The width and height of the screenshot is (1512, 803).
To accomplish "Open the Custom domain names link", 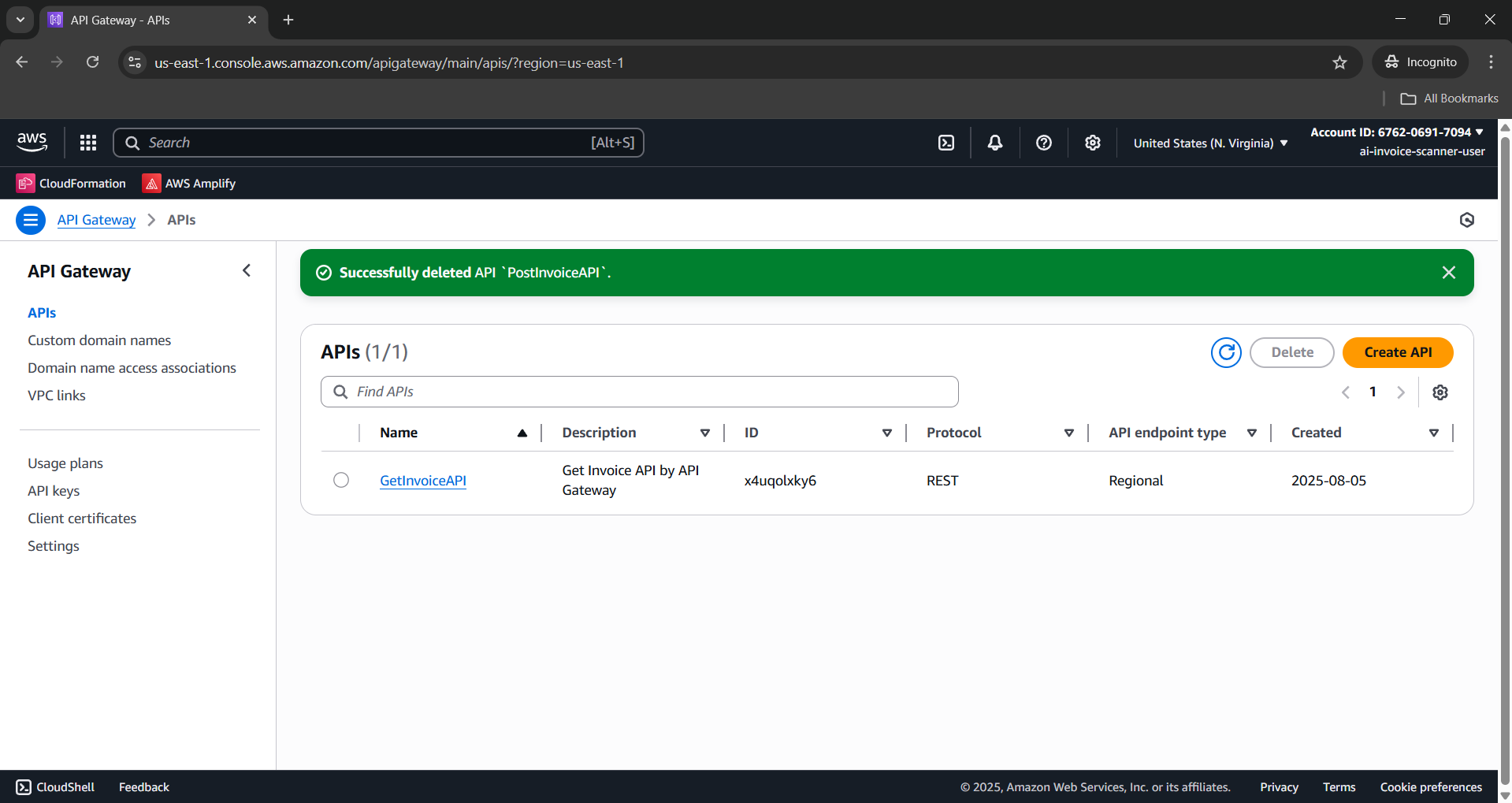I will (x=98, y=340).
